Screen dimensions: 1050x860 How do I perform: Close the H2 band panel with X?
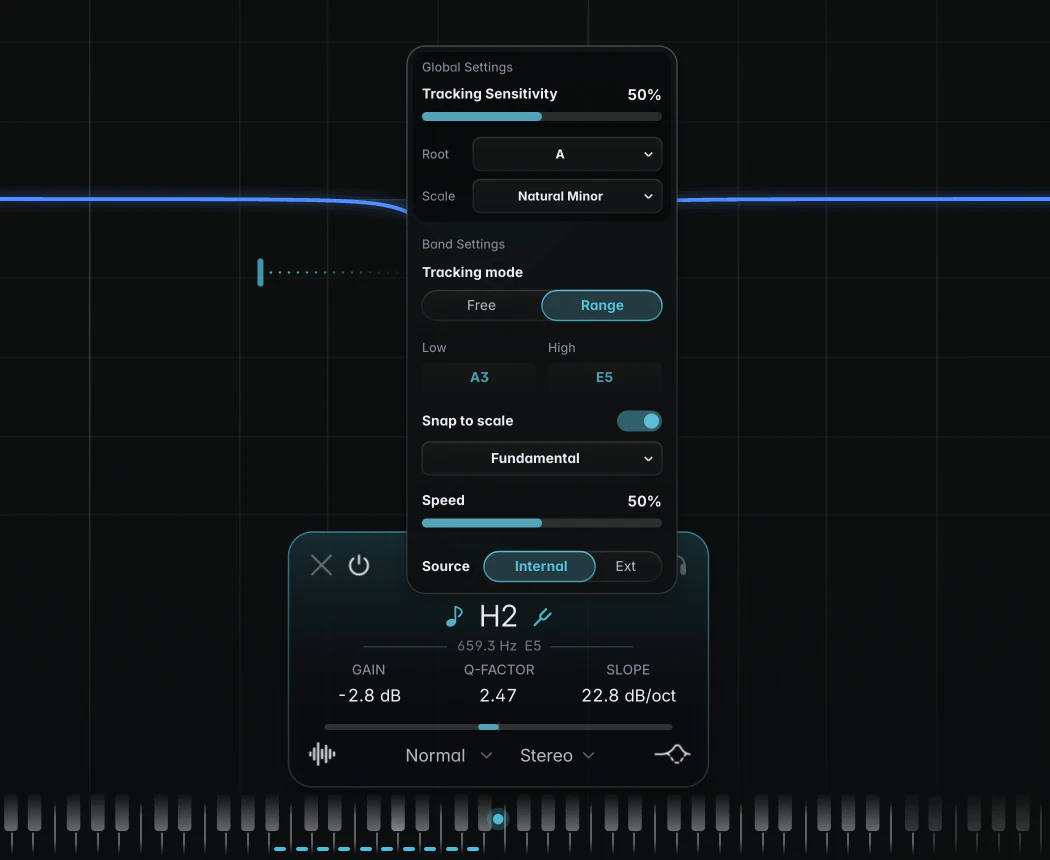pos(321,565)
